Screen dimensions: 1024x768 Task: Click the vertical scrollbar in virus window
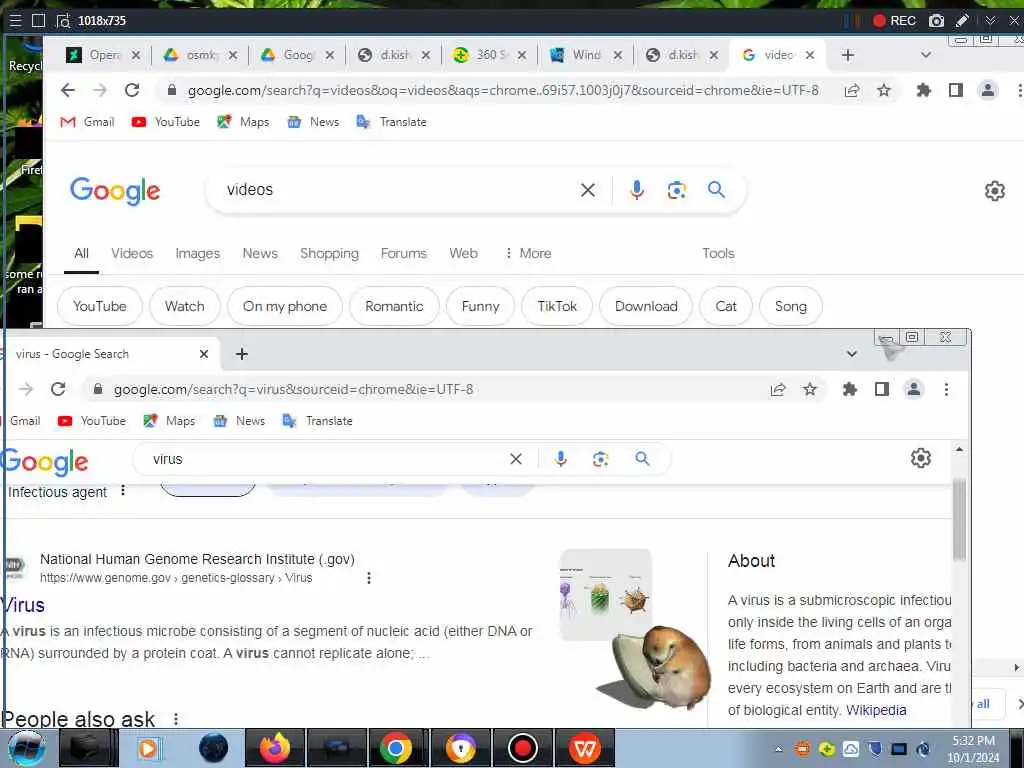click(959, 521)
